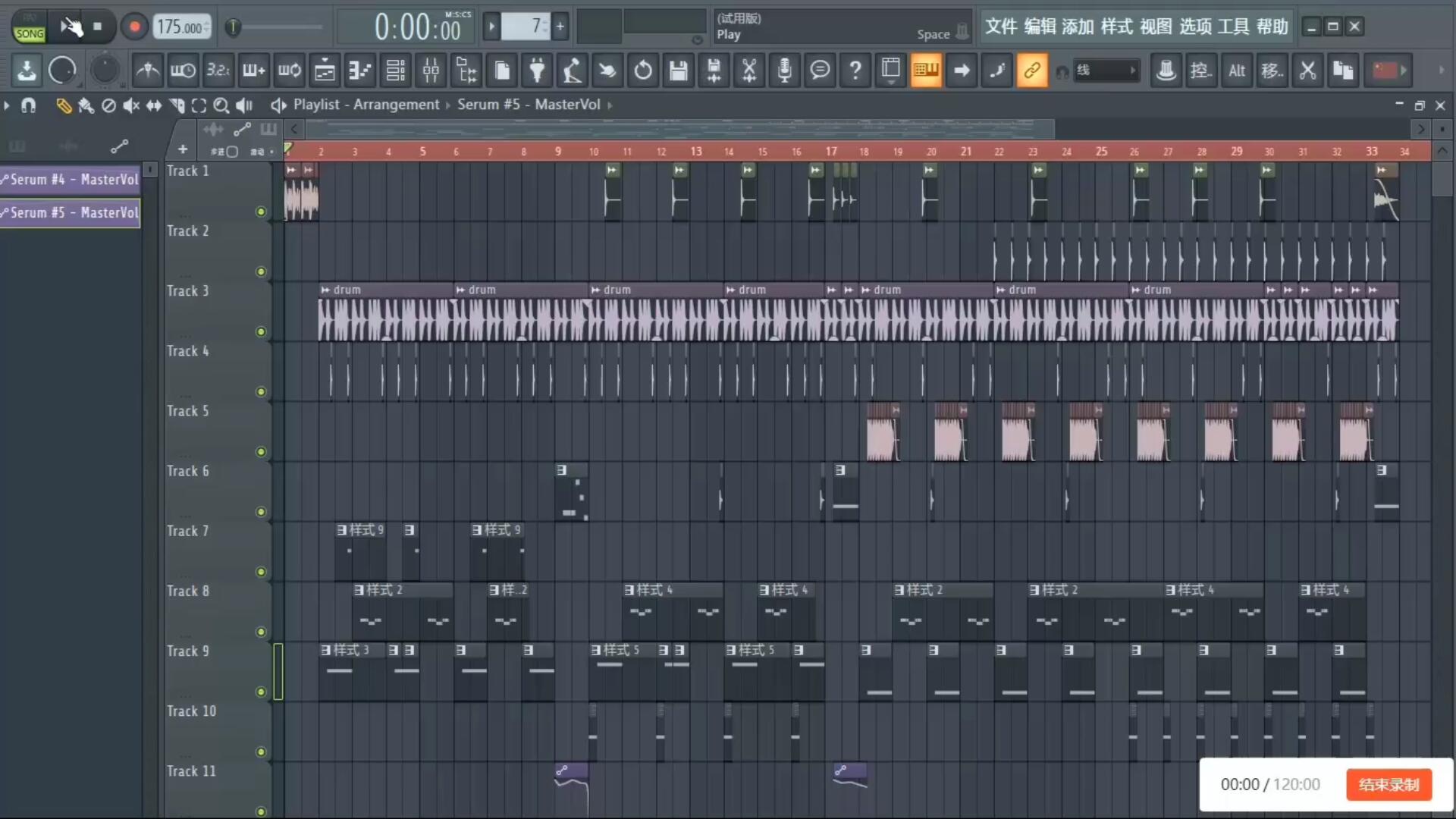The height and width of the screenshot is (819, 1456).
Task: Open the 样式 menu
Action: pos(1116,27)
